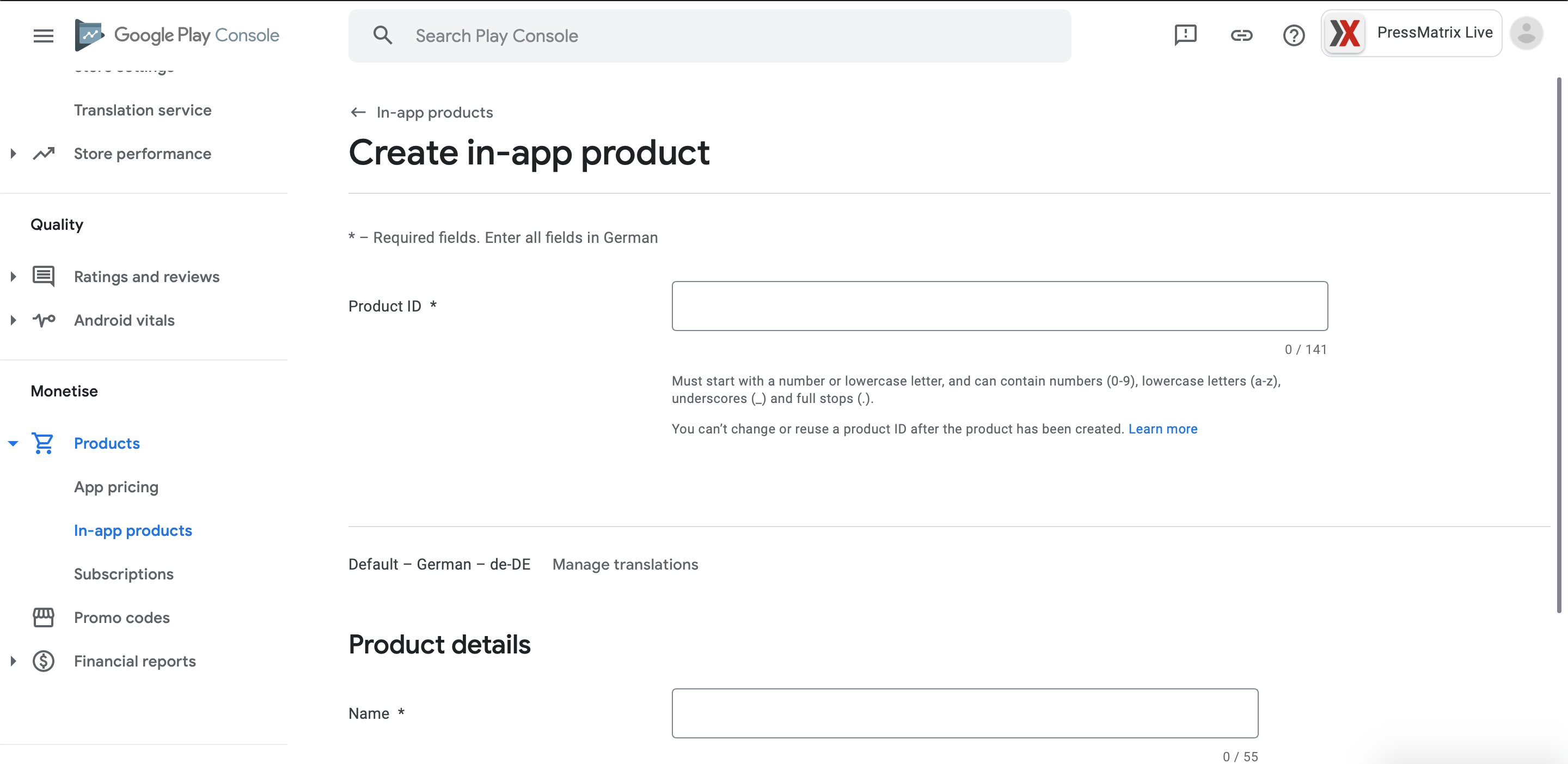
Task: Click Manage translations
Action: click(x=625, y=564)
